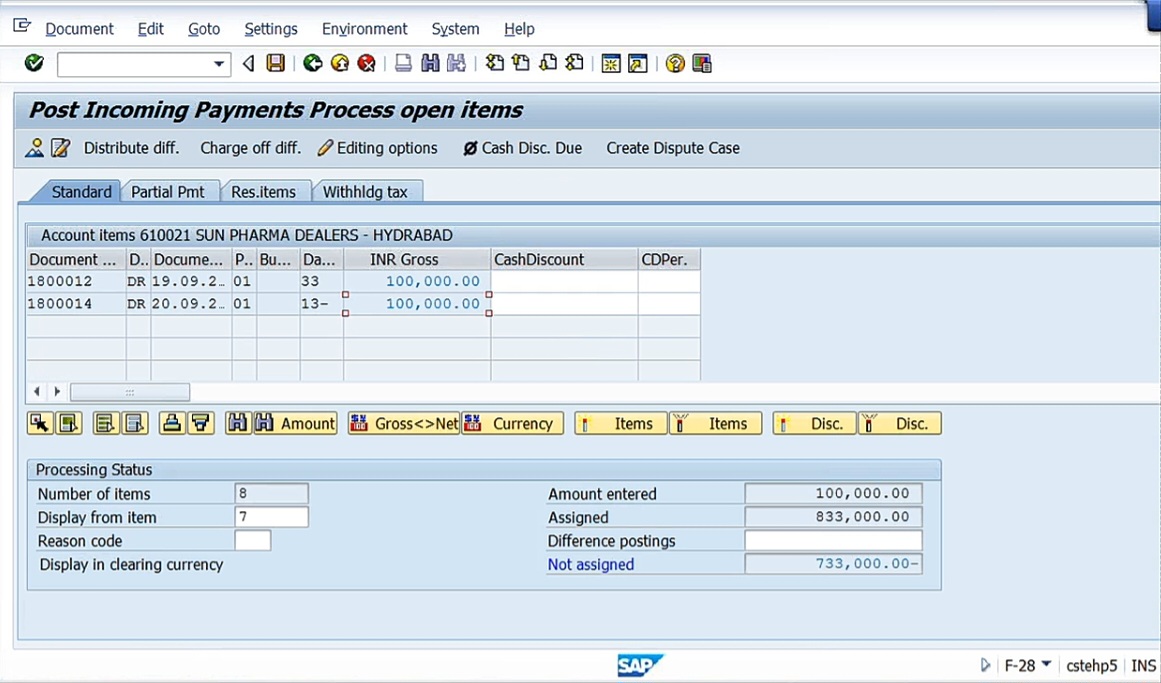Switch to the Withhldg tax tab
The height and width of the screenshot is (683, 1161).
pos(365,192)
